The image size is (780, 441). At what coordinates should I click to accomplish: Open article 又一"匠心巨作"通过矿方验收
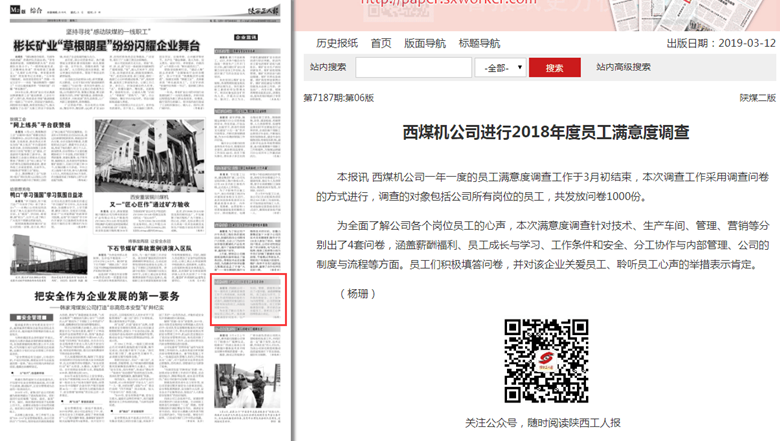(150, 204)
